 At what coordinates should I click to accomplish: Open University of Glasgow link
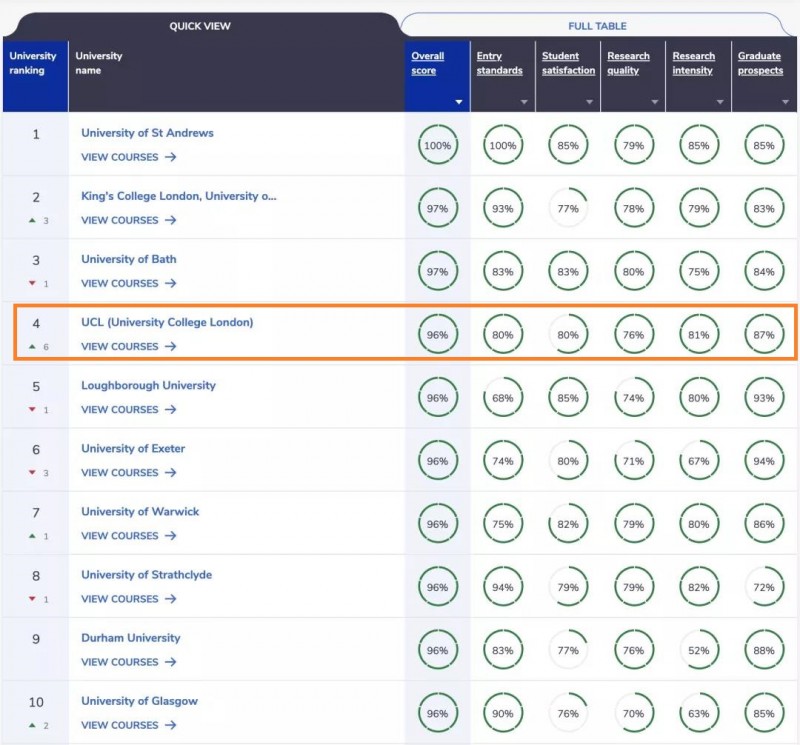(x=139, y=701)
